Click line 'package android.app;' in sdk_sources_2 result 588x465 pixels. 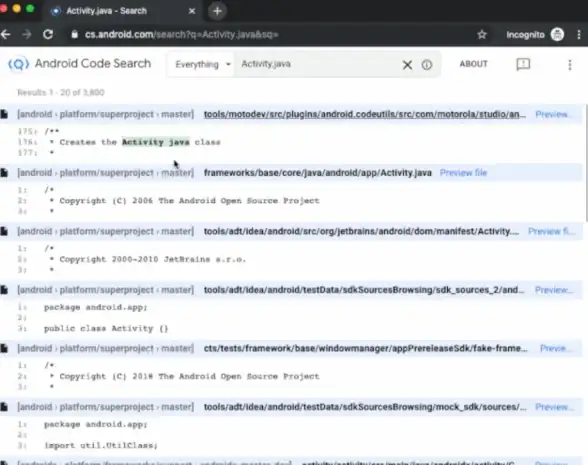(x=96, y=307)
